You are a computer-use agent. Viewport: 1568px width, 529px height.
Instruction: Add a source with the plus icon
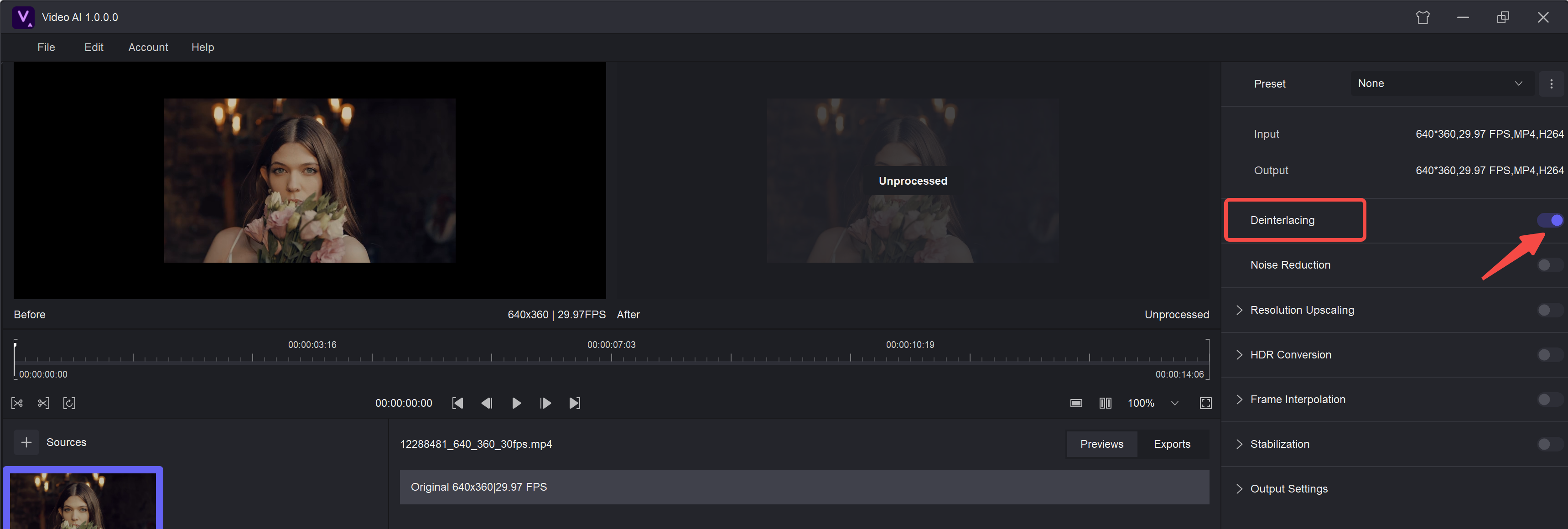(26, 442)
